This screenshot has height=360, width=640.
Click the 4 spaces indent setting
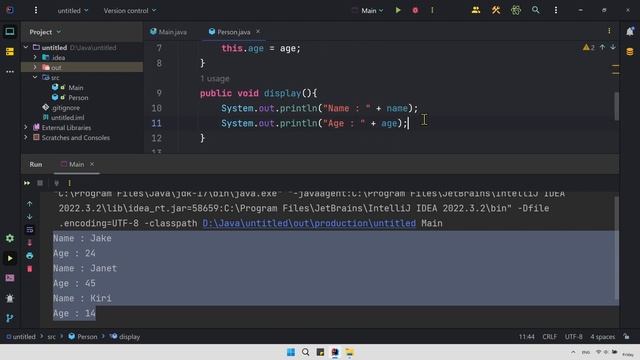coord(602,337)
